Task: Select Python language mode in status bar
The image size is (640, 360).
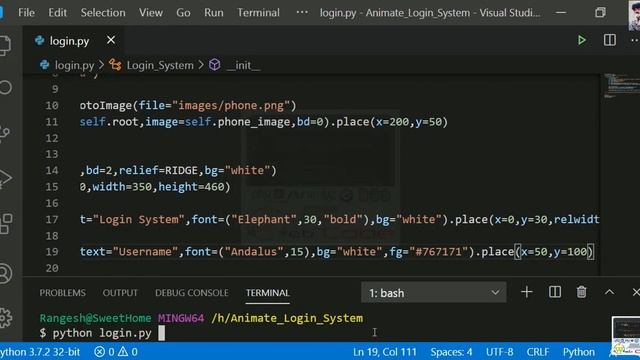Action: tap(579, 352)
